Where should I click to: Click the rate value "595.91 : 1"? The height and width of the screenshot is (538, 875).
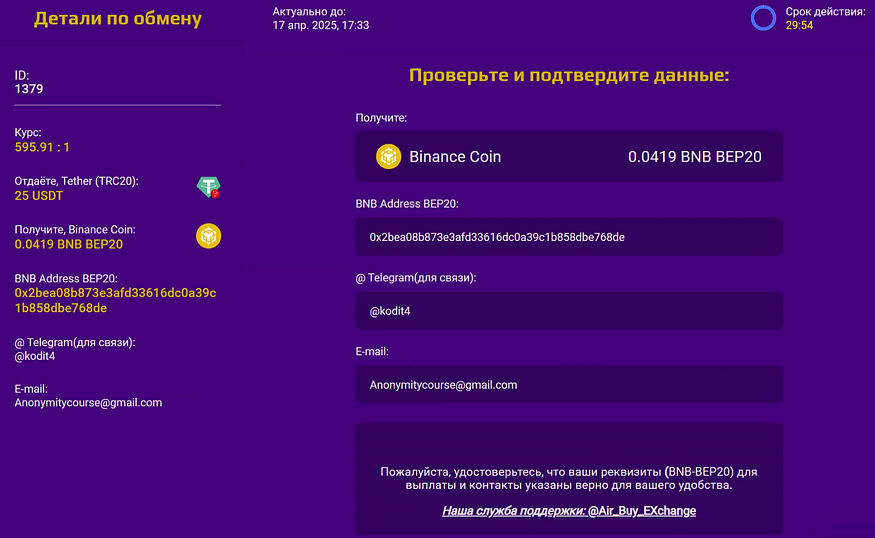(x=42, y=147)
